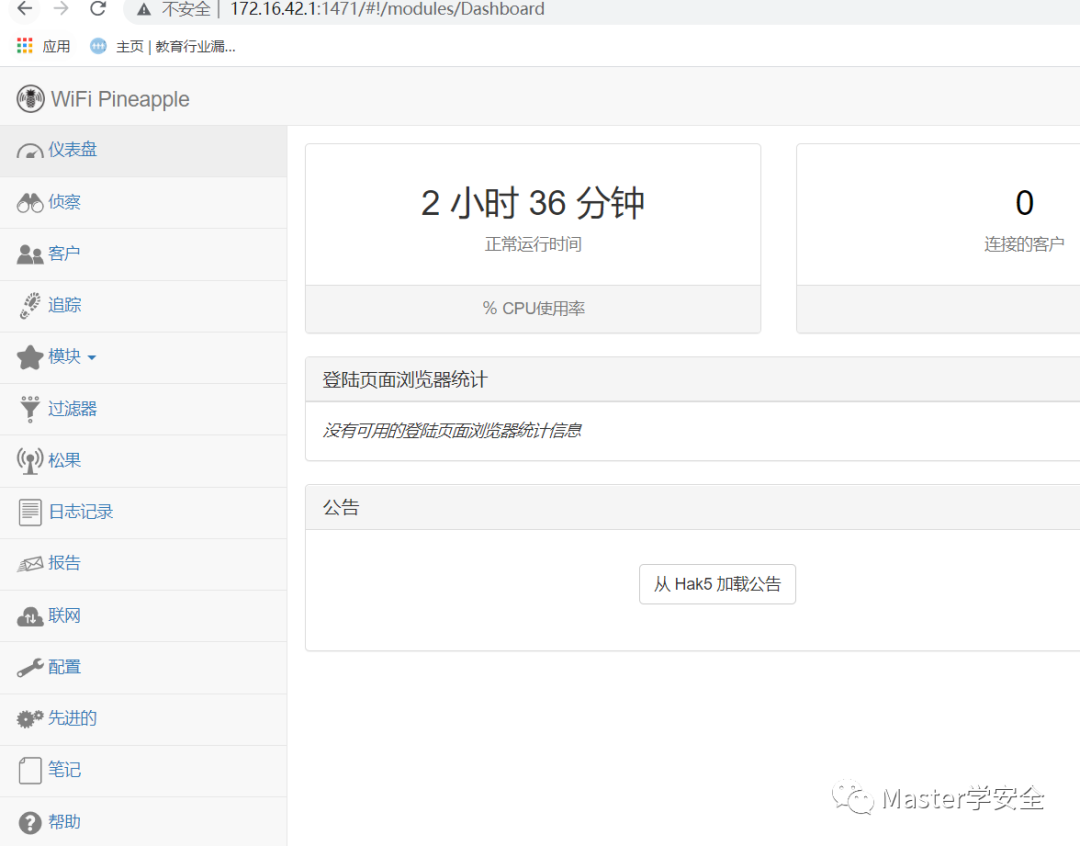Click the WiFi Pineapple logo icon

coord(30,99)
